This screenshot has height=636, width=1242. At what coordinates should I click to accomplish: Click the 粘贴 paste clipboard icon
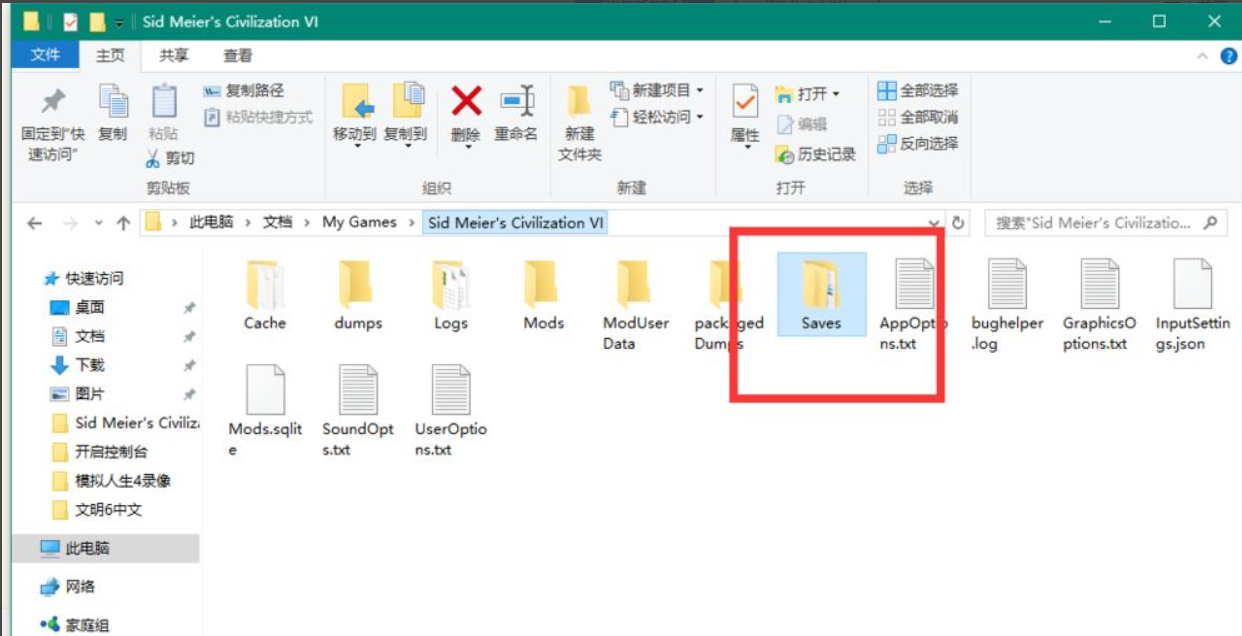pyautogui.click(x=164, y=101)
